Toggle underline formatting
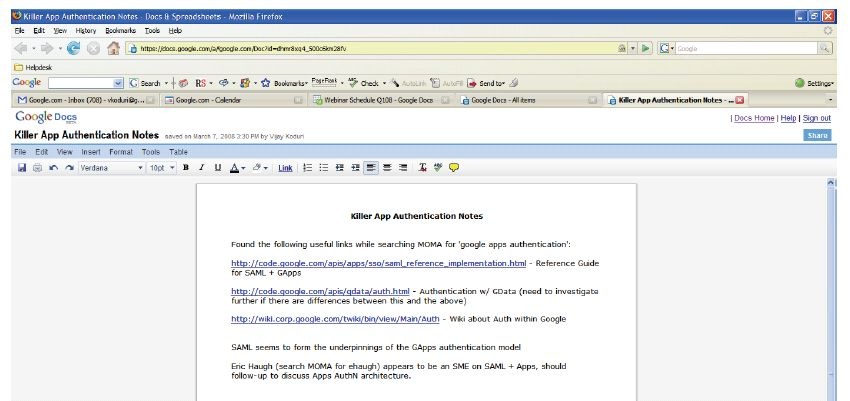The width and height of the screenshot is (850, 401). pyautogui.click(x=218, y=168)
